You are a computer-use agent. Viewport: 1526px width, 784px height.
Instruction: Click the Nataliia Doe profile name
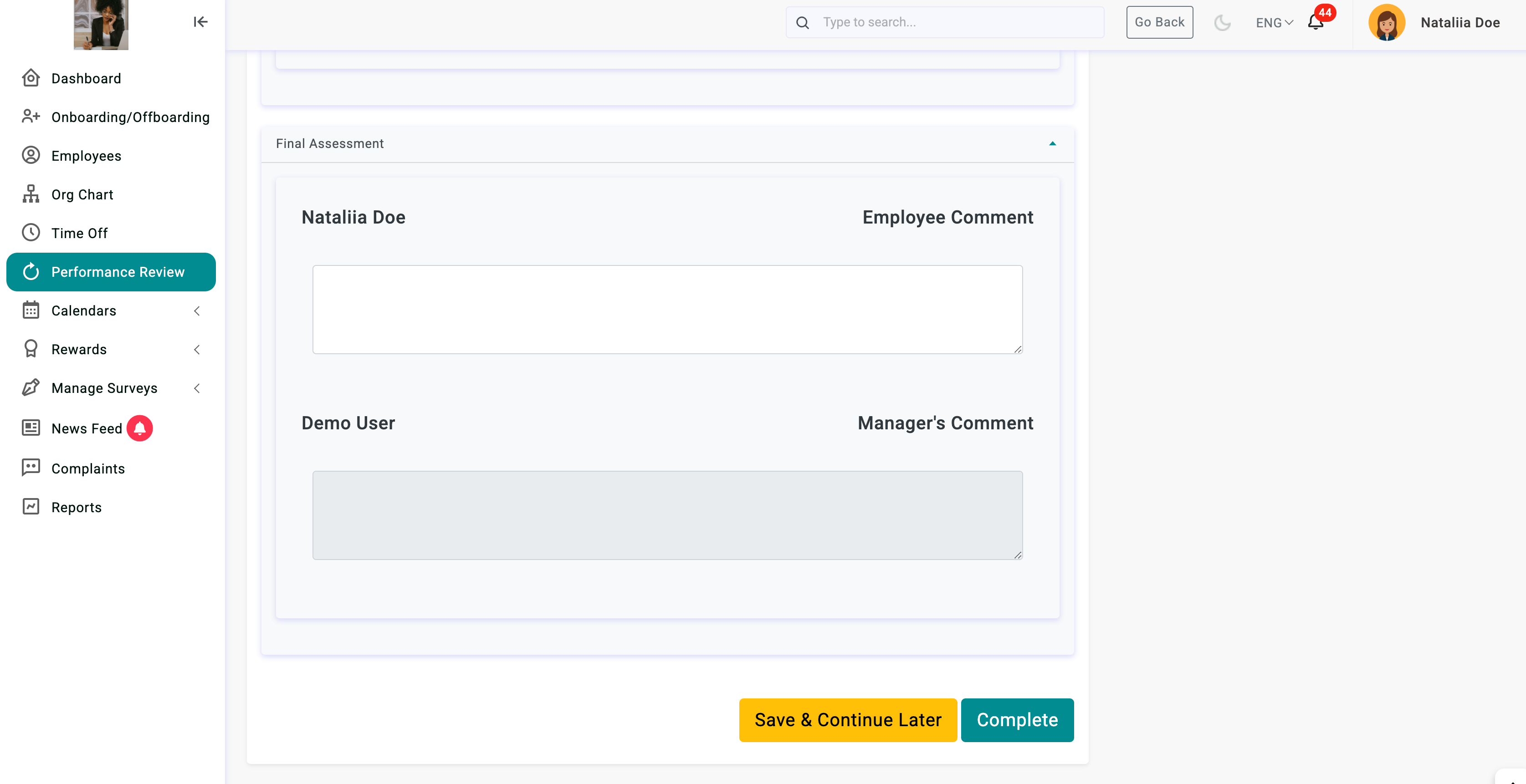point(1460,22)
